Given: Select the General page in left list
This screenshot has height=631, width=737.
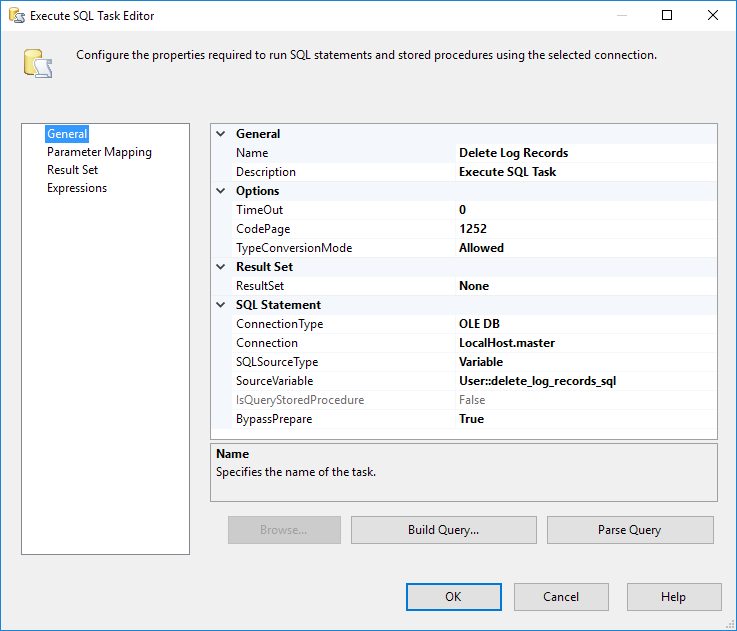Looking at the screenshot, I should click(x=67, y=134).
